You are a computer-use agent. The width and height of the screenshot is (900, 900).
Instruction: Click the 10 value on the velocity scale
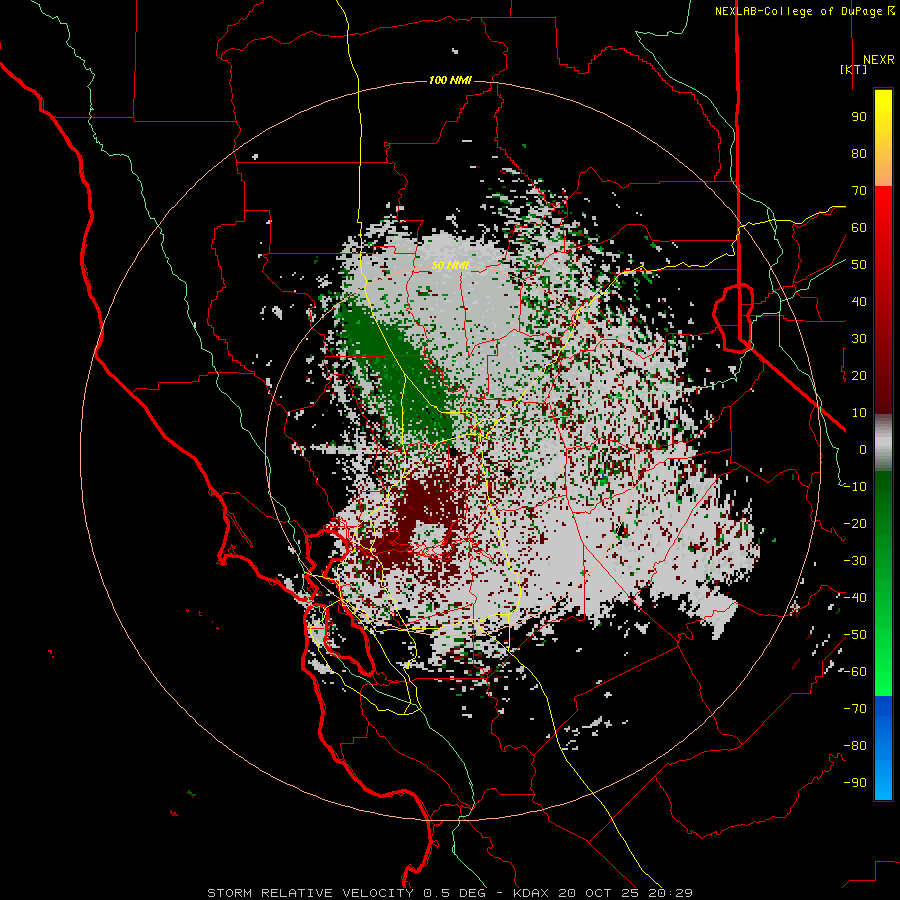click(x=859, y=413)
